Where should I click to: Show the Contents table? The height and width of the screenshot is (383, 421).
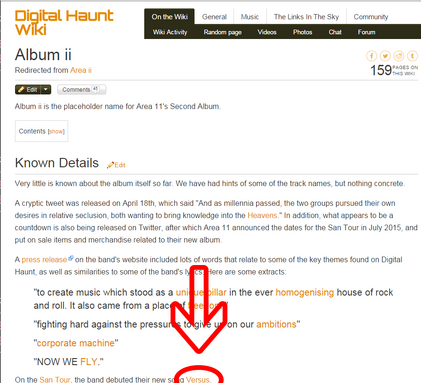click(56, 131)
